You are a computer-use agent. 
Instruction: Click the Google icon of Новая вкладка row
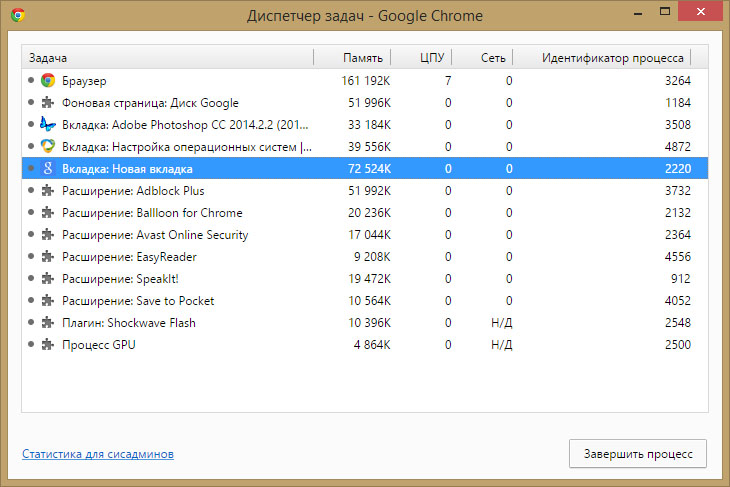pos(47,168)
